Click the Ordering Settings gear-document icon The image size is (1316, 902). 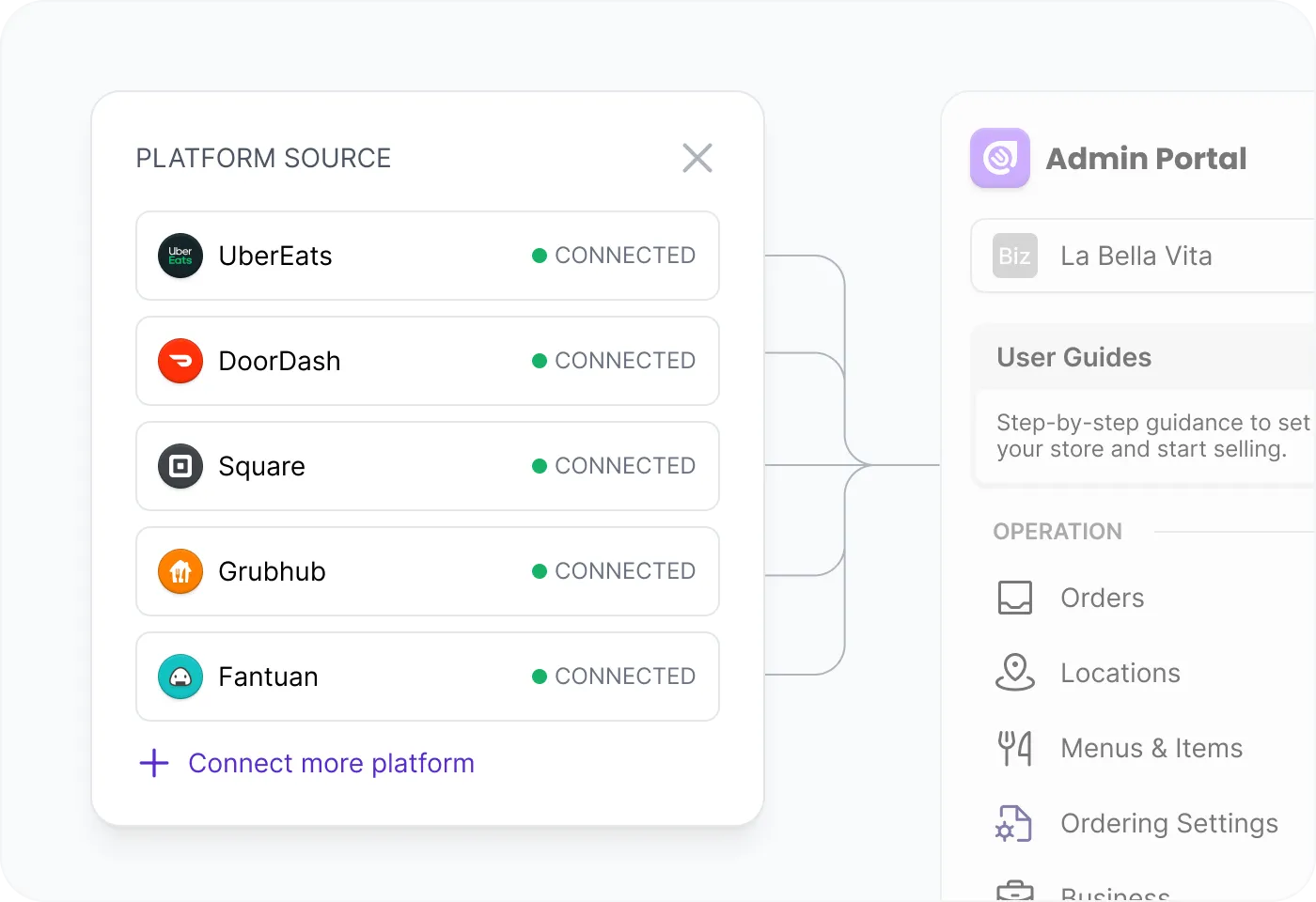pos(1013,823)
